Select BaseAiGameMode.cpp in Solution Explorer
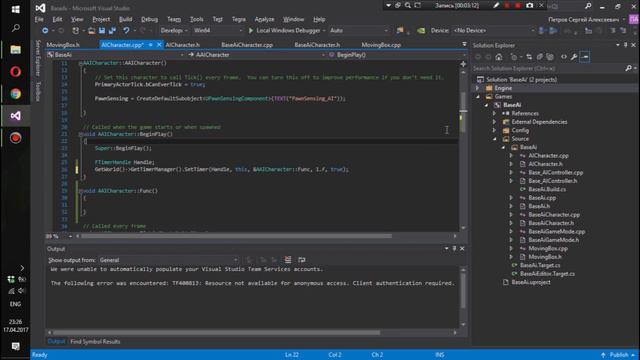Screen dimensions: 640x360 tap(557, 232)
